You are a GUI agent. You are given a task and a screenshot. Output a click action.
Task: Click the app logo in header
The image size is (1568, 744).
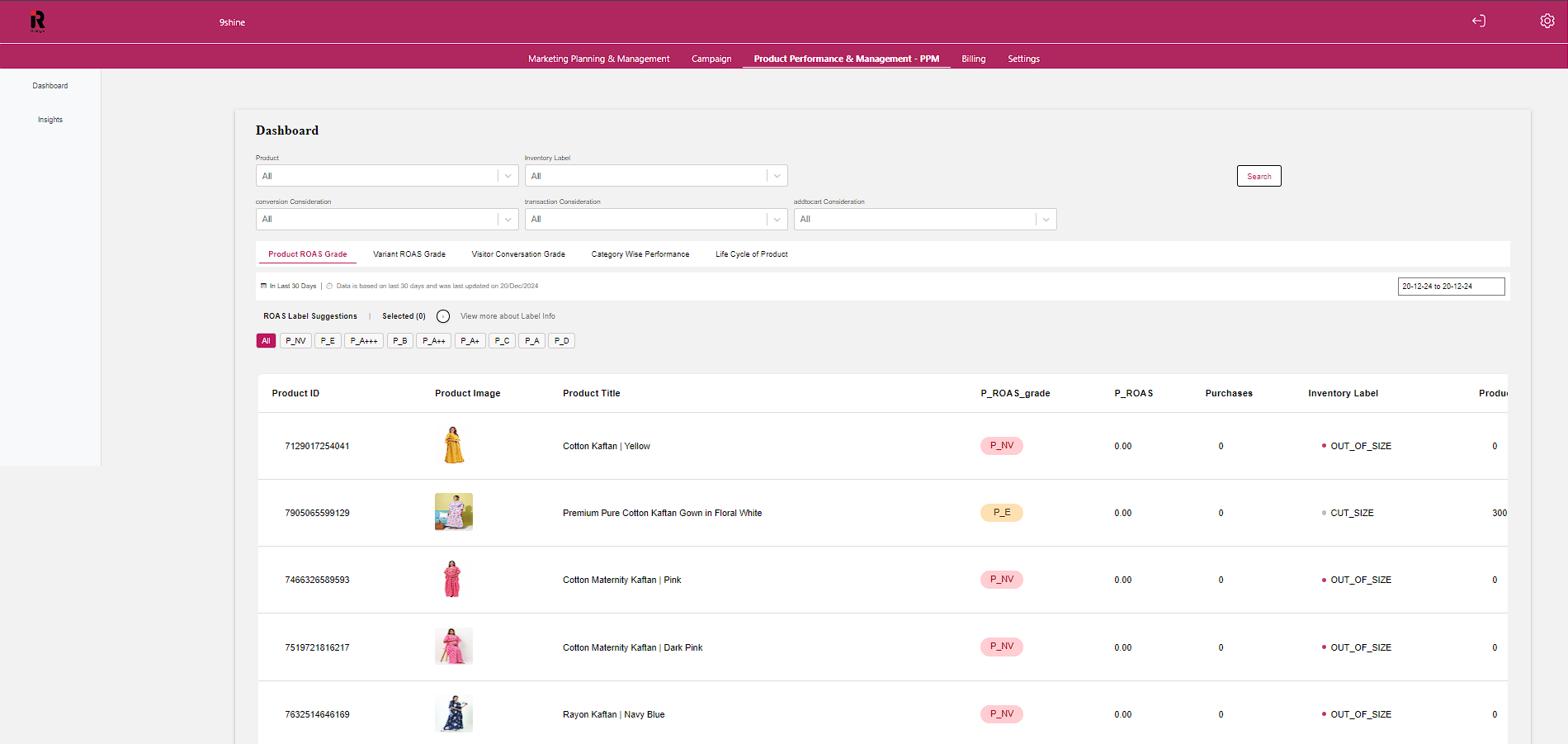pos(38,21)
